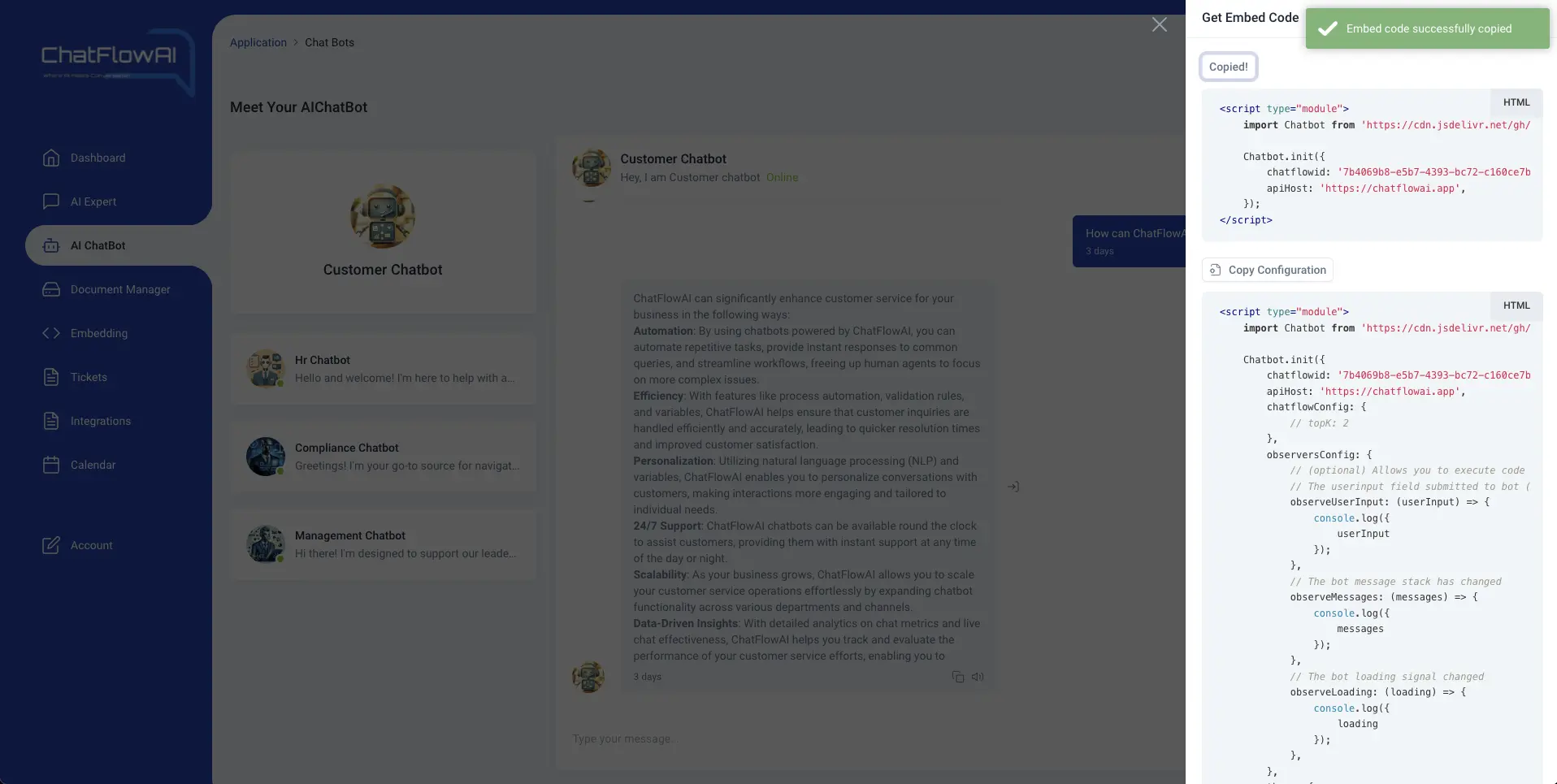
Task: Click the AI Expert chat icon
Action: [51, 201]
